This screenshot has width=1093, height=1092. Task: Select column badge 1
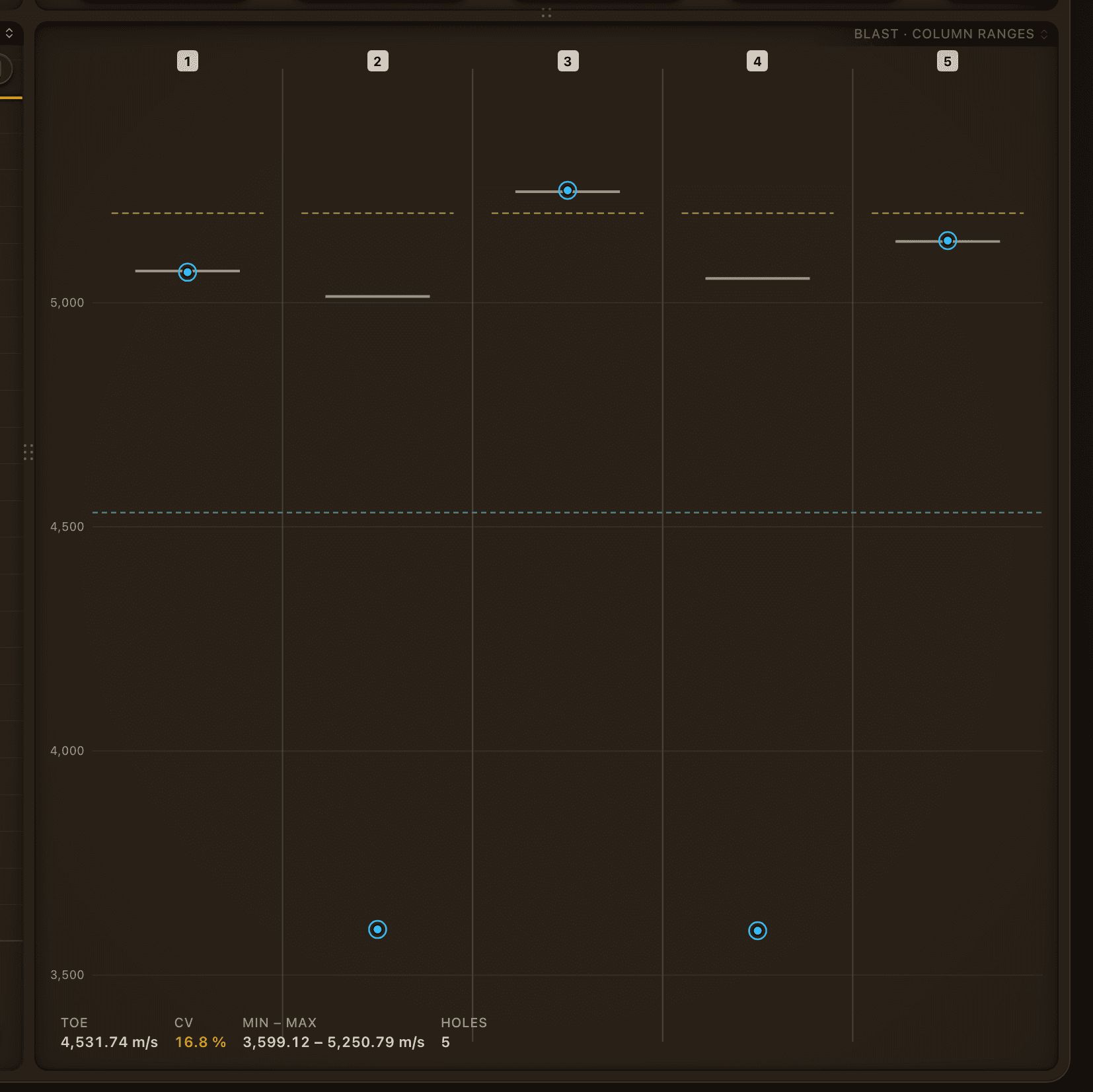tap(188, 61)
